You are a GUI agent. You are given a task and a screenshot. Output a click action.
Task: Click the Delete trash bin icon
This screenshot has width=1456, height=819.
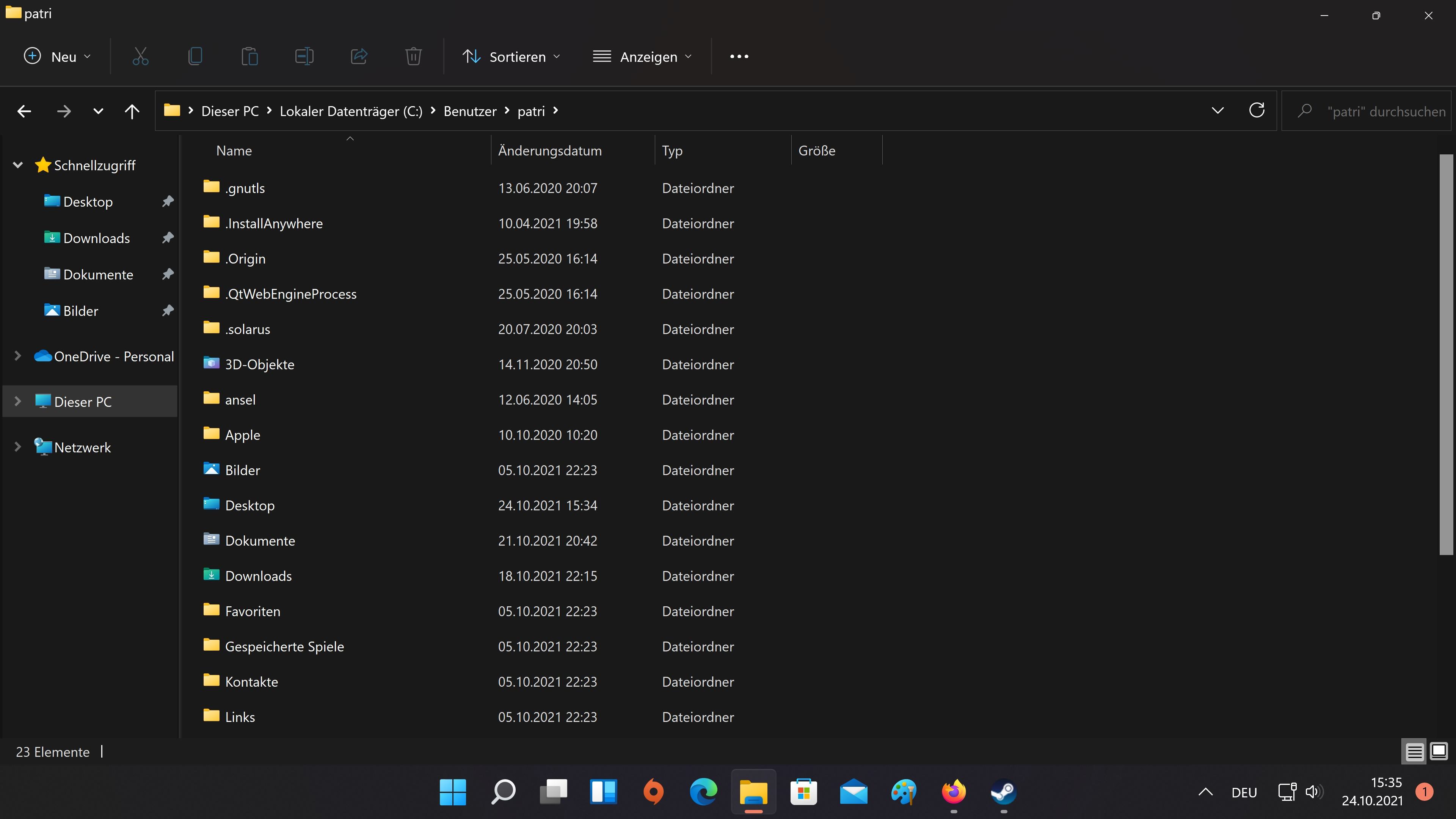coord(413,56)
